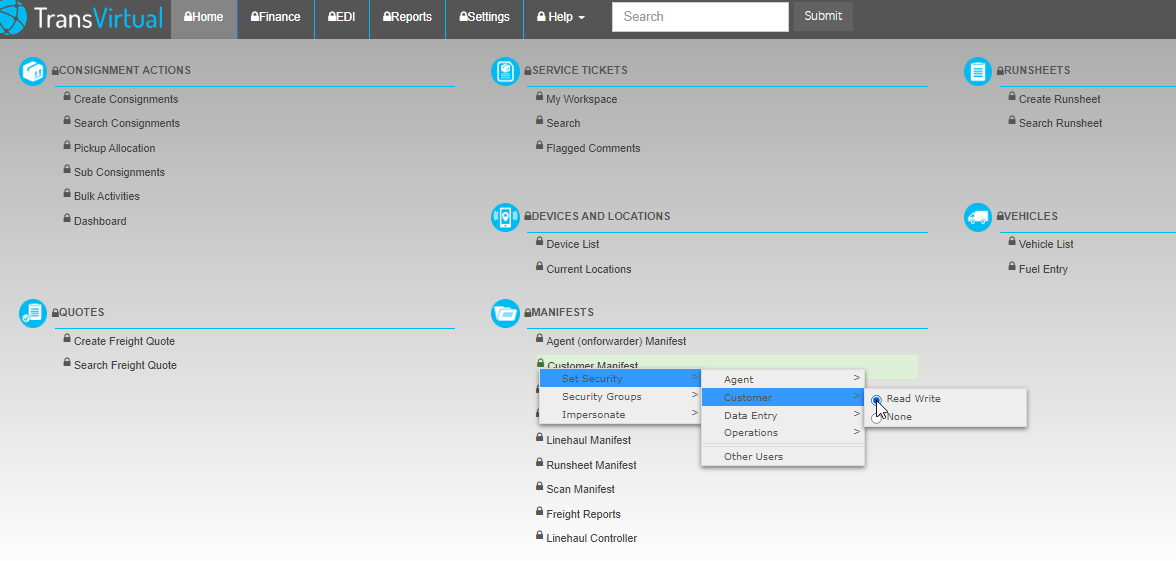Expand the Data Entry security submenu
1176x561 pixels.
tap(782, 416)
